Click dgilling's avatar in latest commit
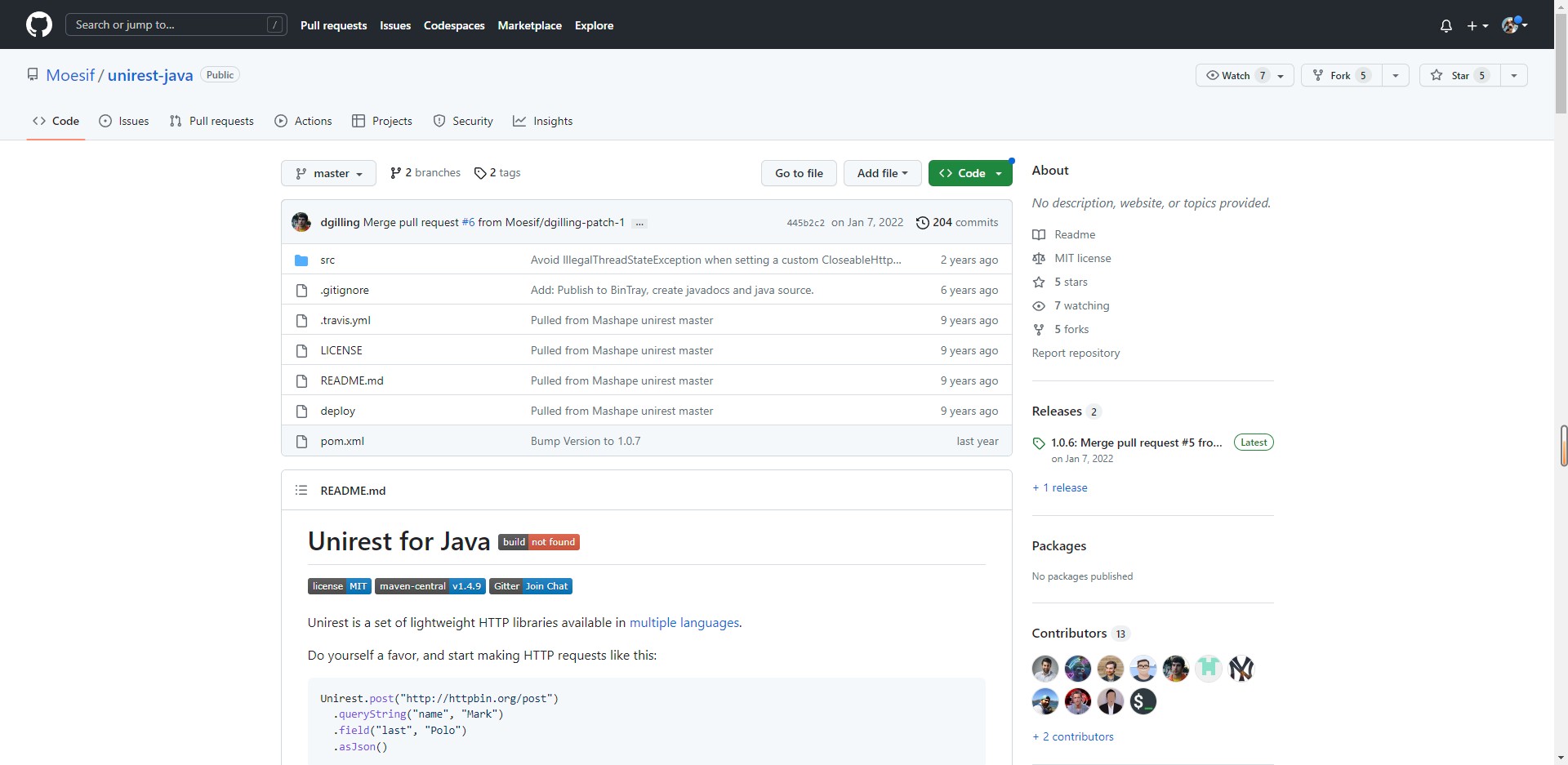Screen dimensions: 1568x765 click(301, 222)
